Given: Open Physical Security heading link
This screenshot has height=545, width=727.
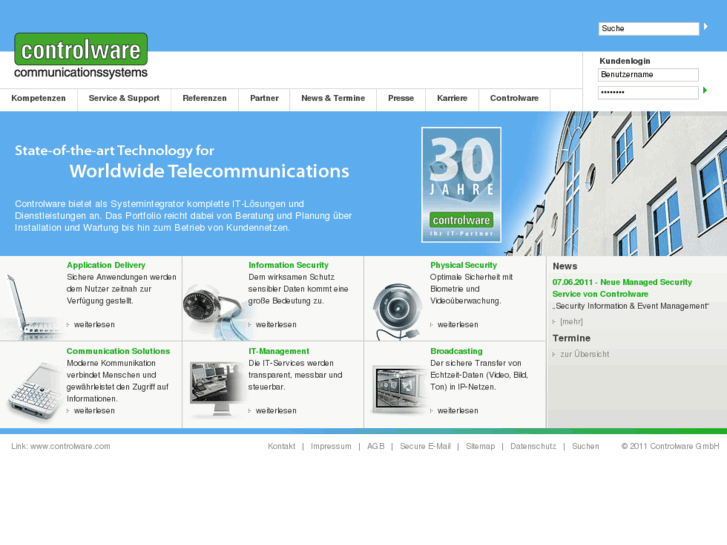Looking at the screenshot, I should point(463,265).
